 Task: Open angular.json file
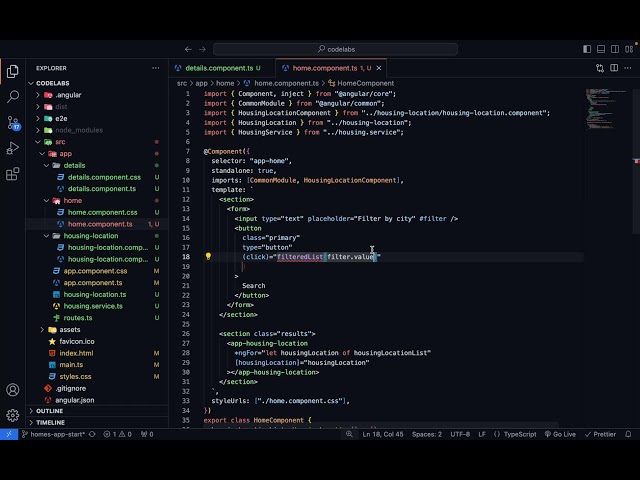[x=98, y=400]
